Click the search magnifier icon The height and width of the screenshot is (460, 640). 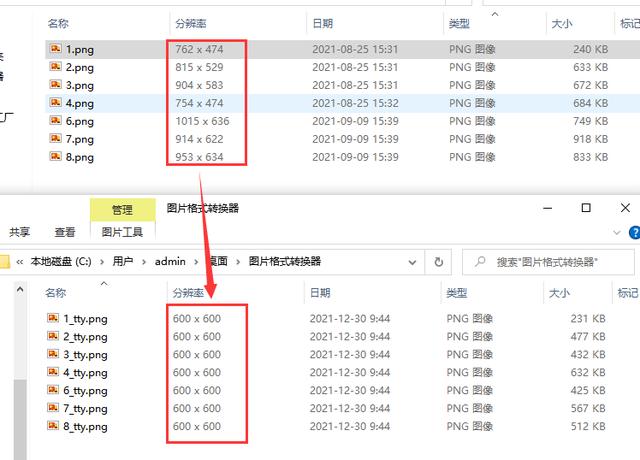click(x=480, y=261)
